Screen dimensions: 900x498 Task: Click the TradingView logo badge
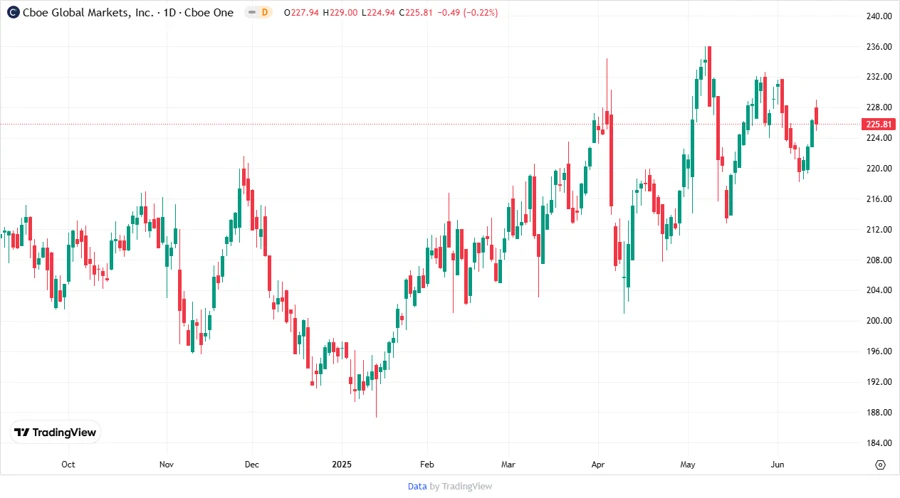click(x=55, y=433)
